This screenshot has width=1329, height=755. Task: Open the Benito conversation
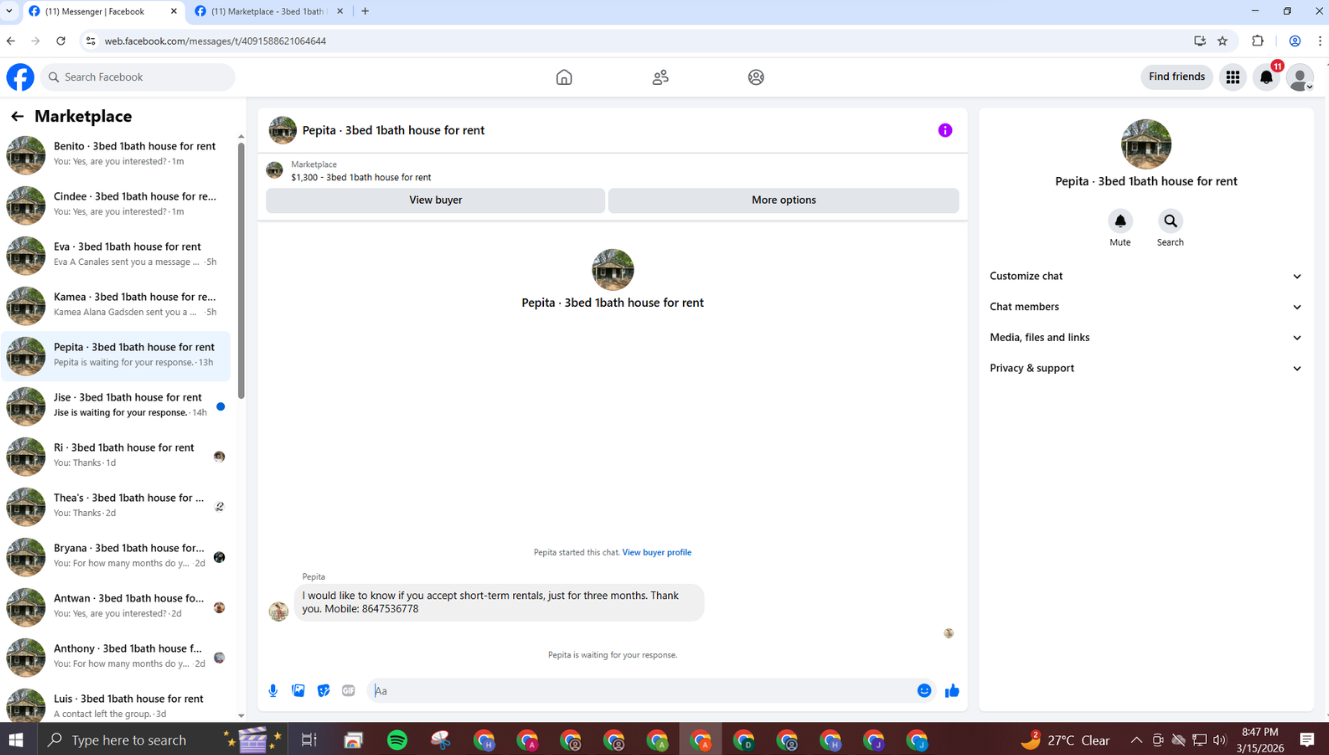116,154
